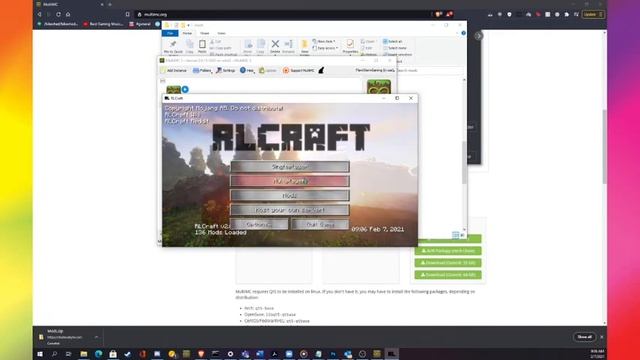Switch to Home tab in File Explorer
640x360 pixels.
pos(187,33)
